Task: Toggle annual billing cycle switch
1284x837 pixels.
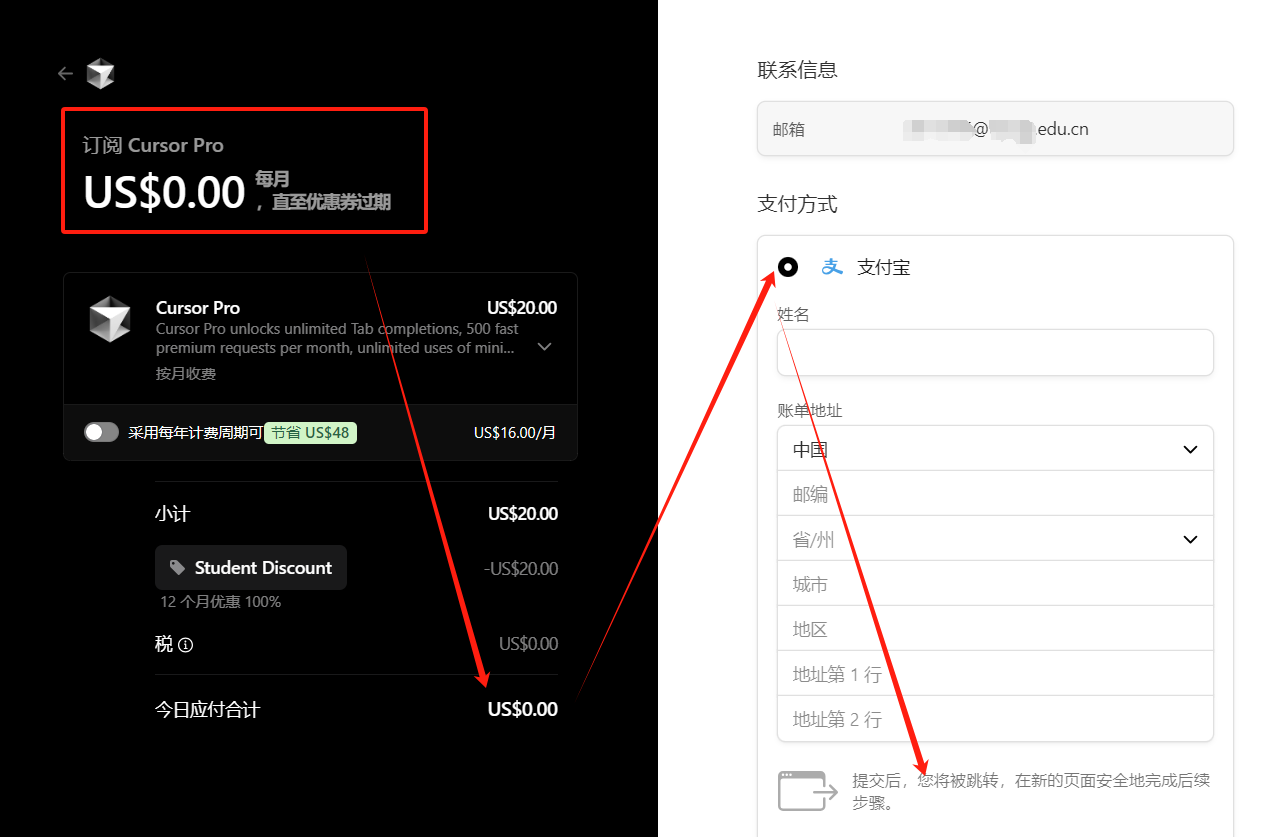Action: 101,432
